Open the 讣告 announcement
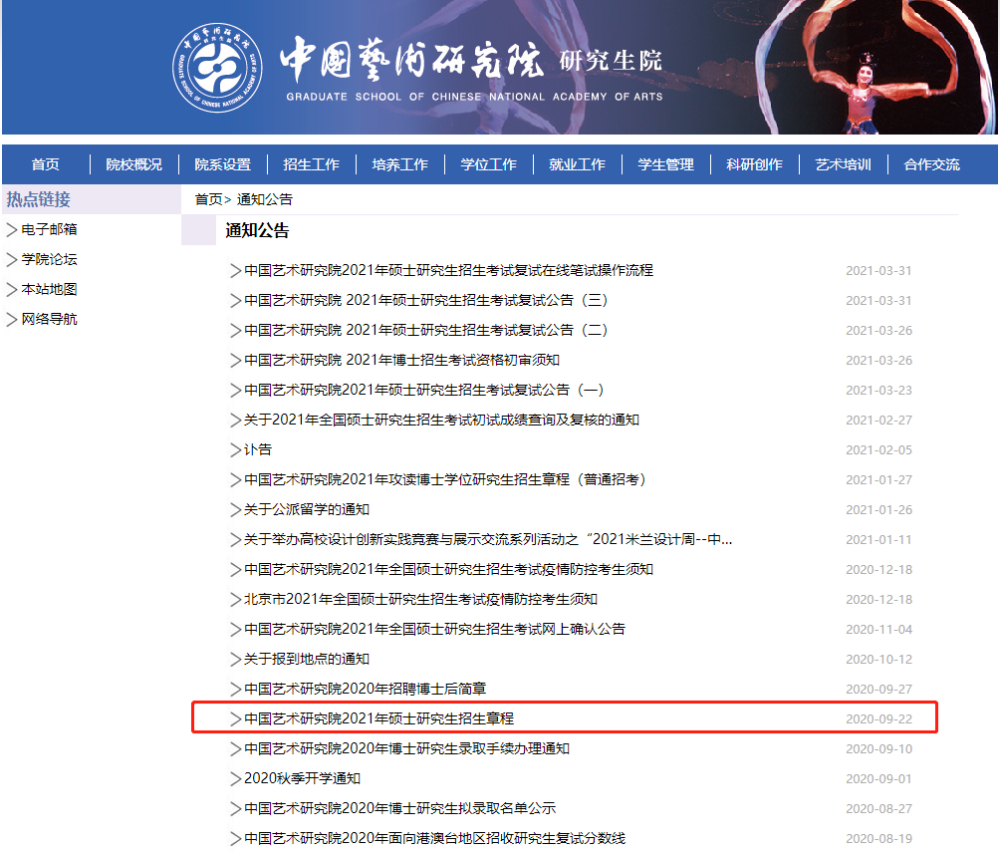Image resolution: width=1000 pixels, height=853 pixels. click(258, 449)
